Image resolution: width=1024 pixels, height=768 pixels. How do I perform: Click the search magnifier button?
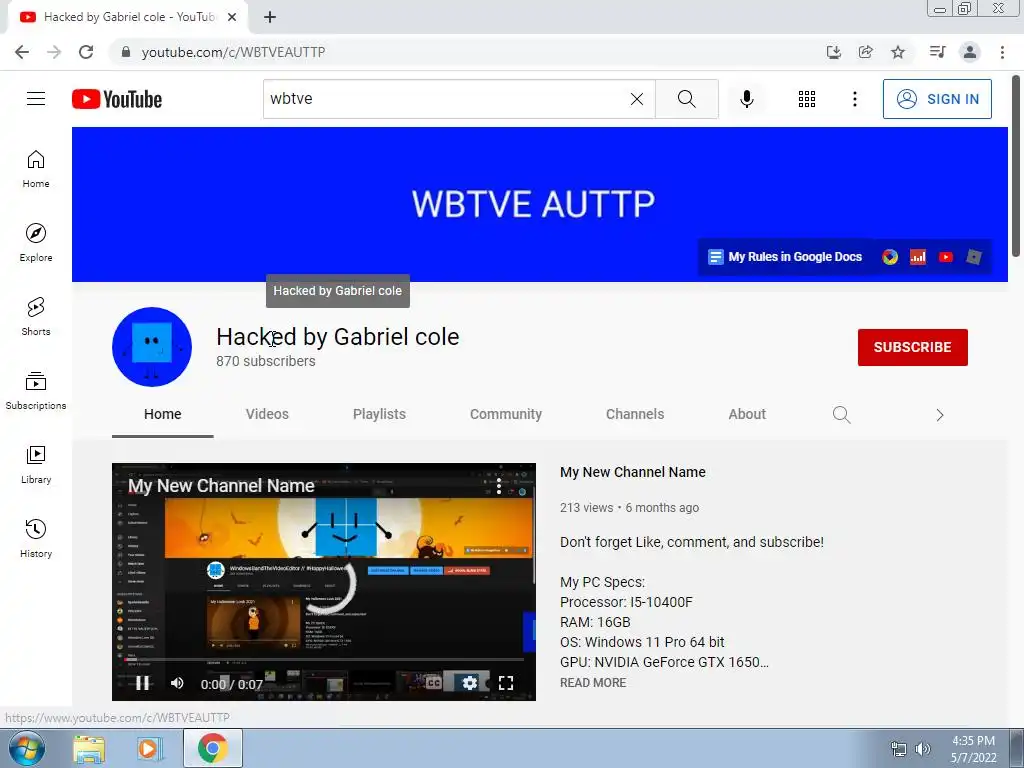pyautogui.click(x=686, y=99)
